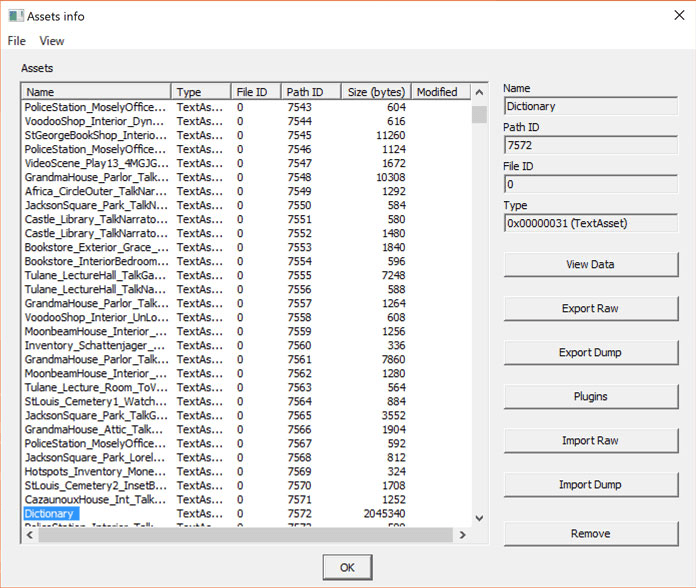Click the Path ID column header

(311, 92)
